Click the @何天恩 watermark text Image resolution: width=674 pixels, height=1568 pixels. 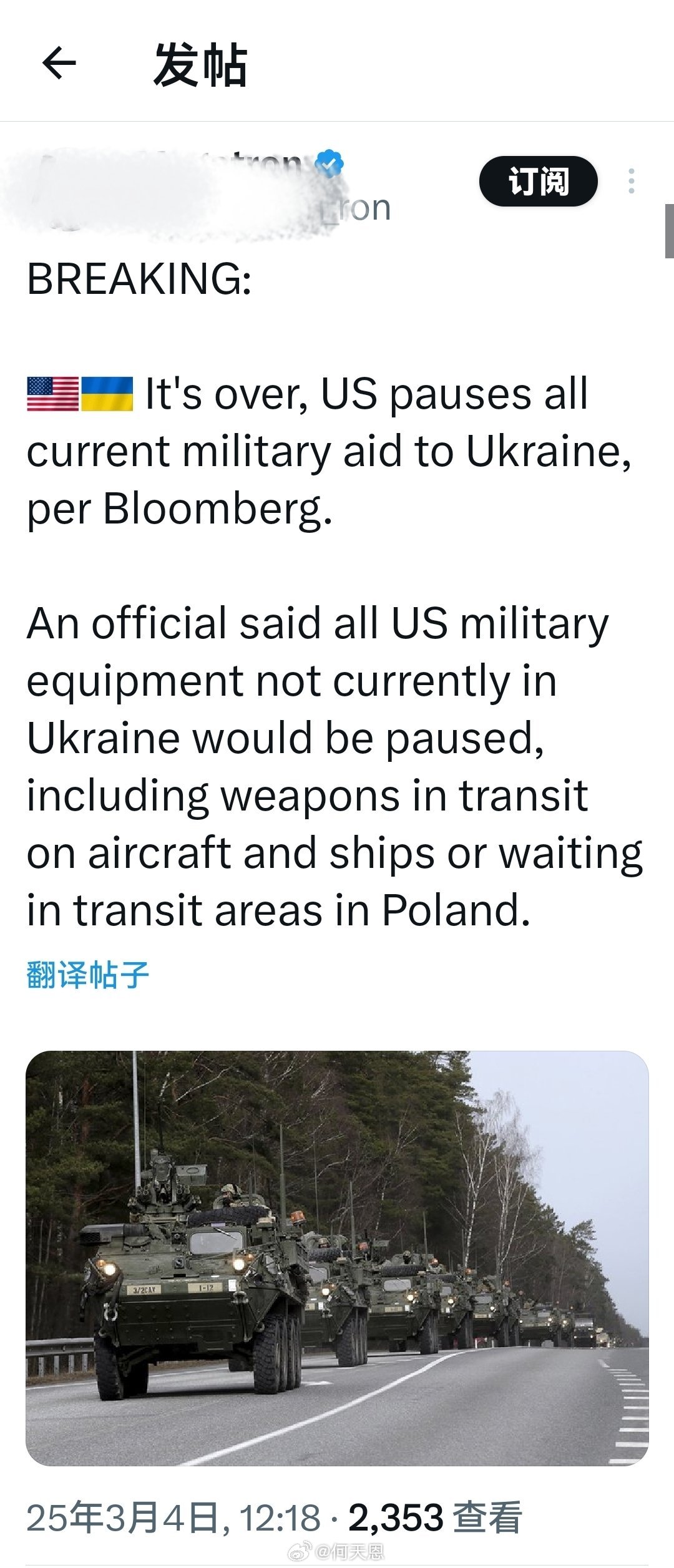coord(349,1551)
